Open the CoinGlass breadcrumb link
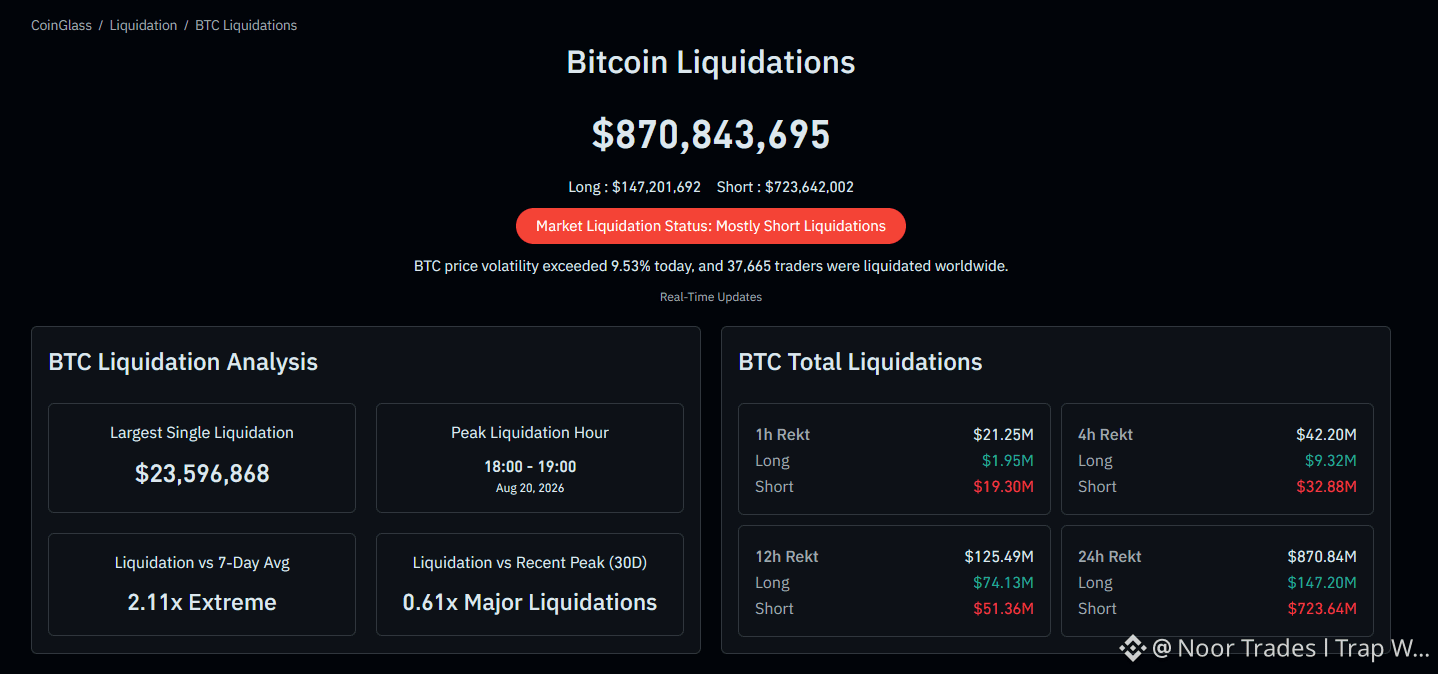 click(x=61, y=25)
